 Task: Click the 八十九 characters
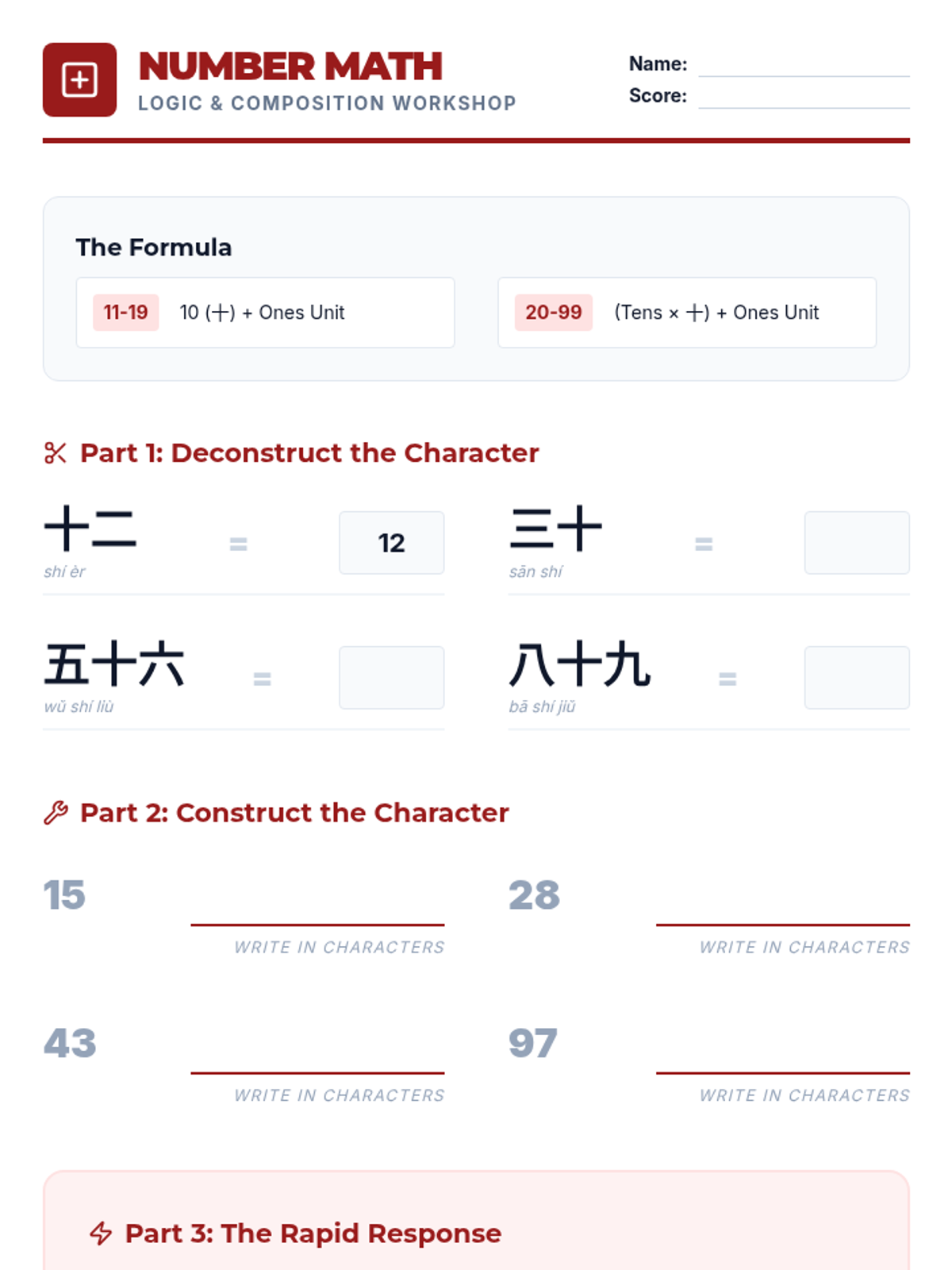(580, 664)
